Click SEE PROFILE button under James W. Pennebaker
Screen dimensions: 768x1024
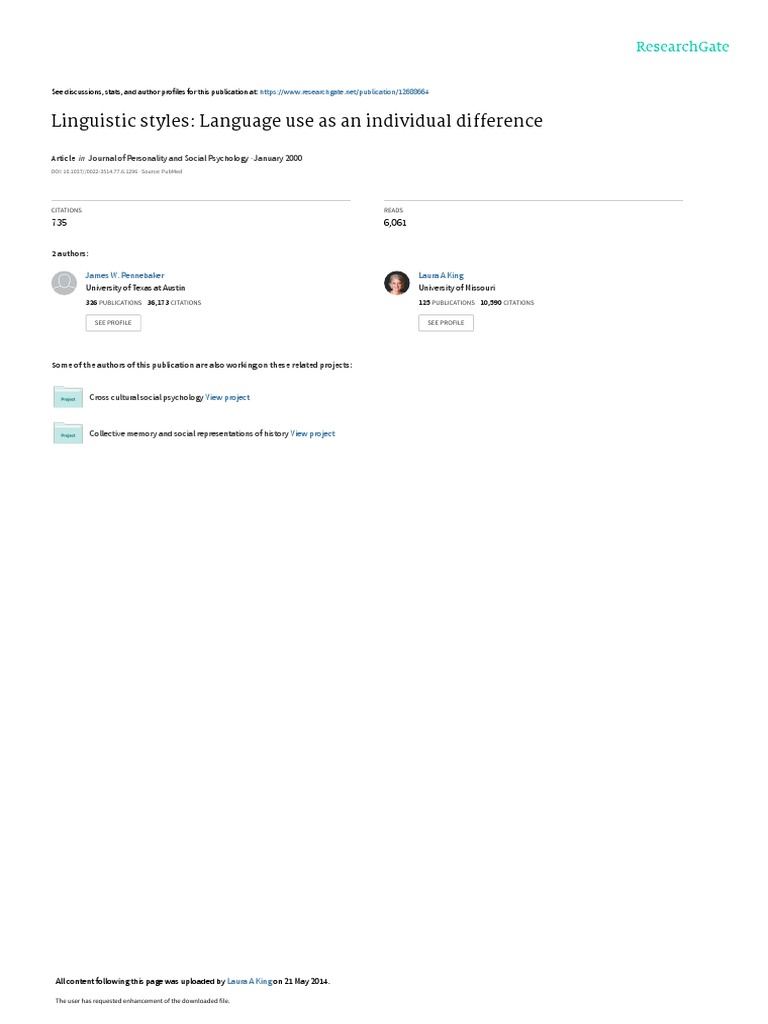[113, 323]
